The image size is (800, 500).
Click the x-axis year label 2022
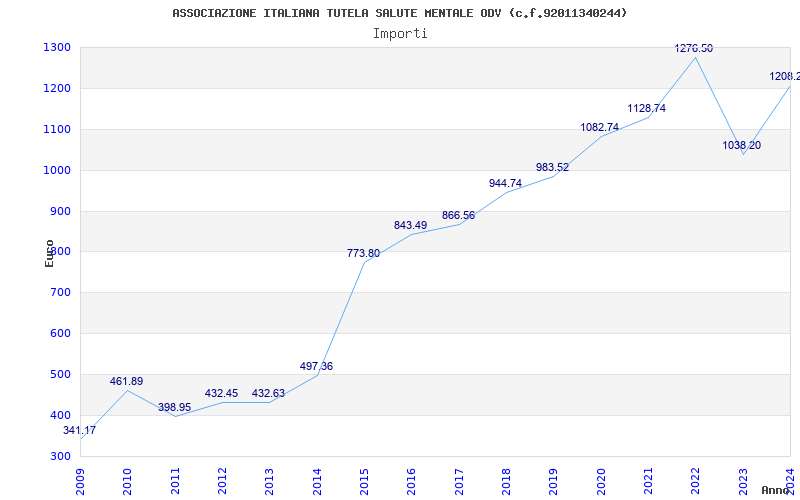coord(695,481)
